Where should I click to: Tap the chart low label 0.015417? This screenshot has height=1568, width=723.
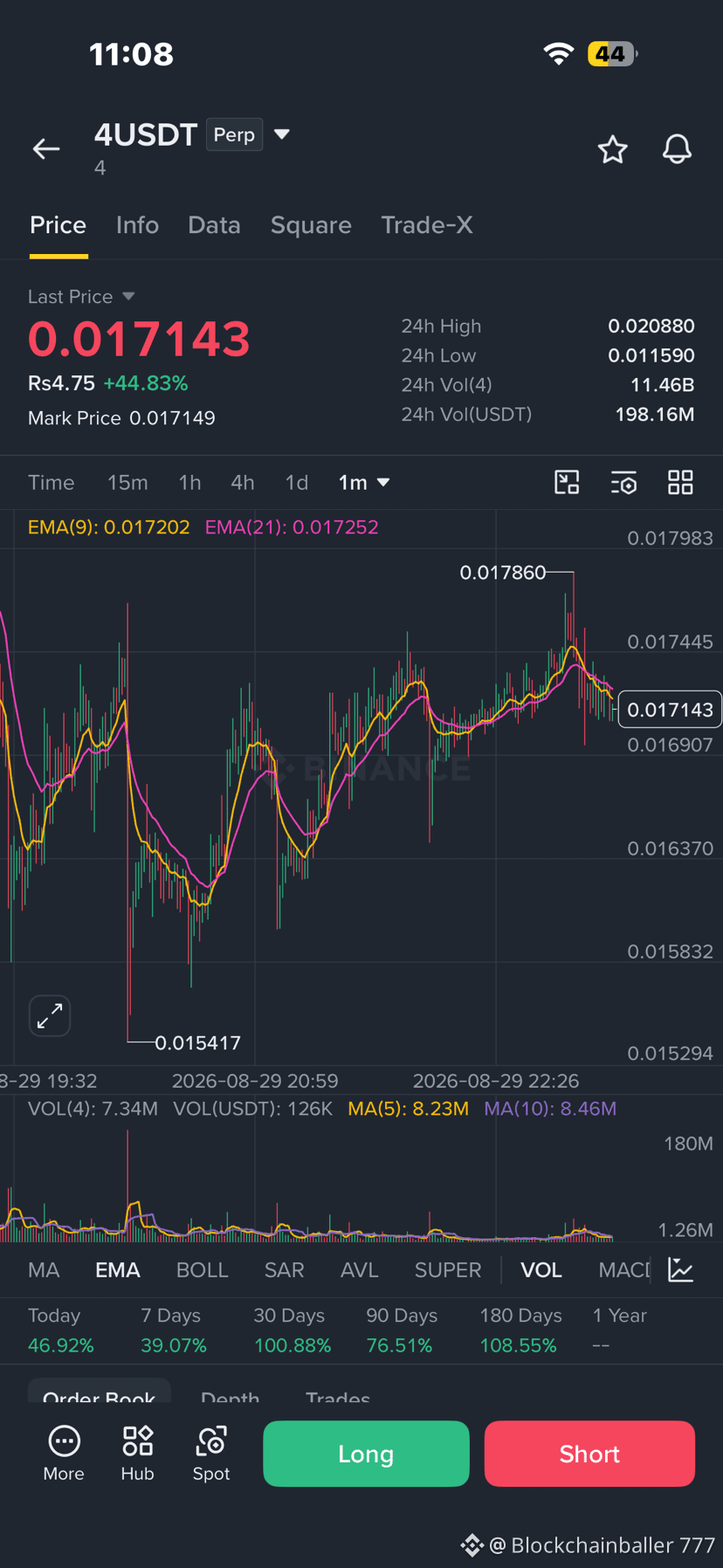pyautogui.click(x=197, y=1042)
